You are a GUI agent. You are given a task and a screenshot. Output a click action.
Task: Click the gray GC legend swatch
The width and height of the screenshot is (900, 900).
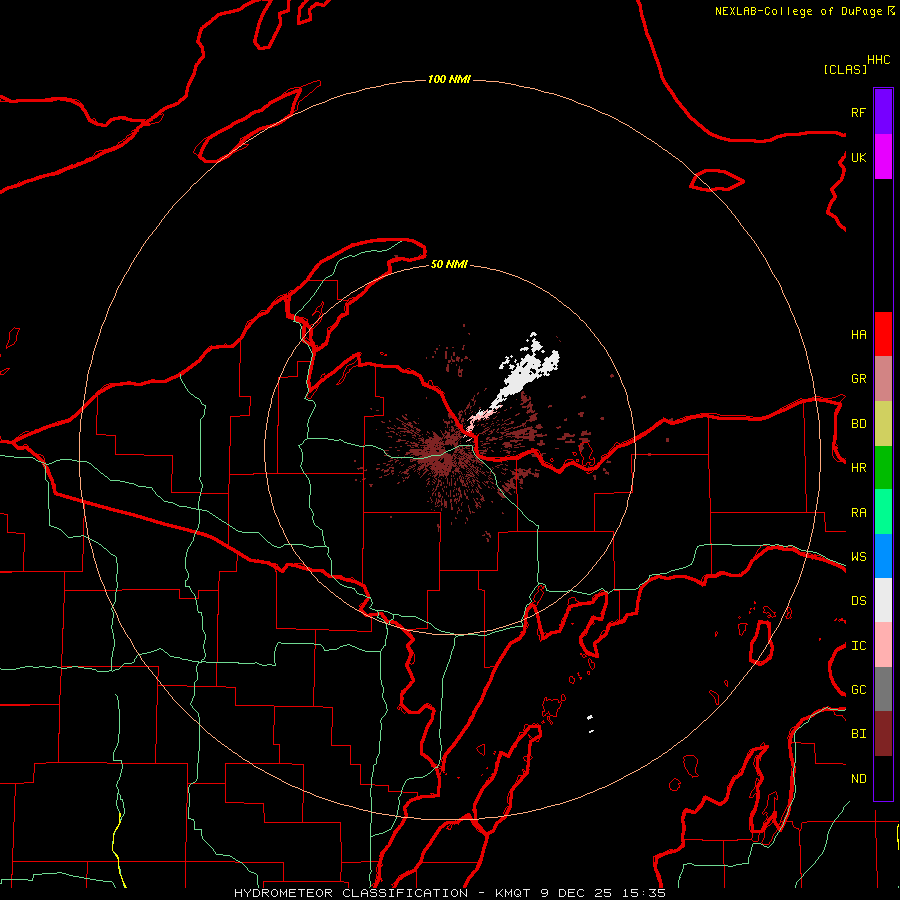(883, 689)
